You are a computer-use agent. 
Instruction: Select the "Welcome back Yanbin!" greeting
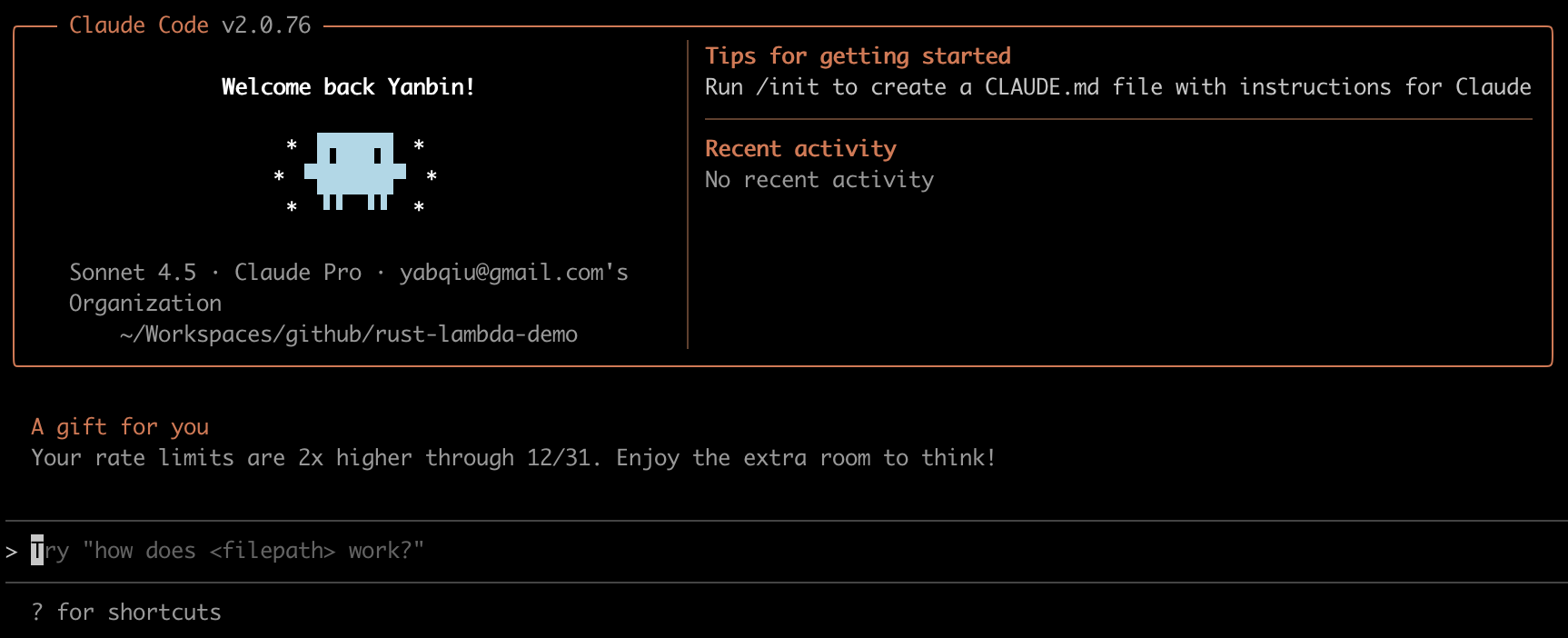coord(348,87)
